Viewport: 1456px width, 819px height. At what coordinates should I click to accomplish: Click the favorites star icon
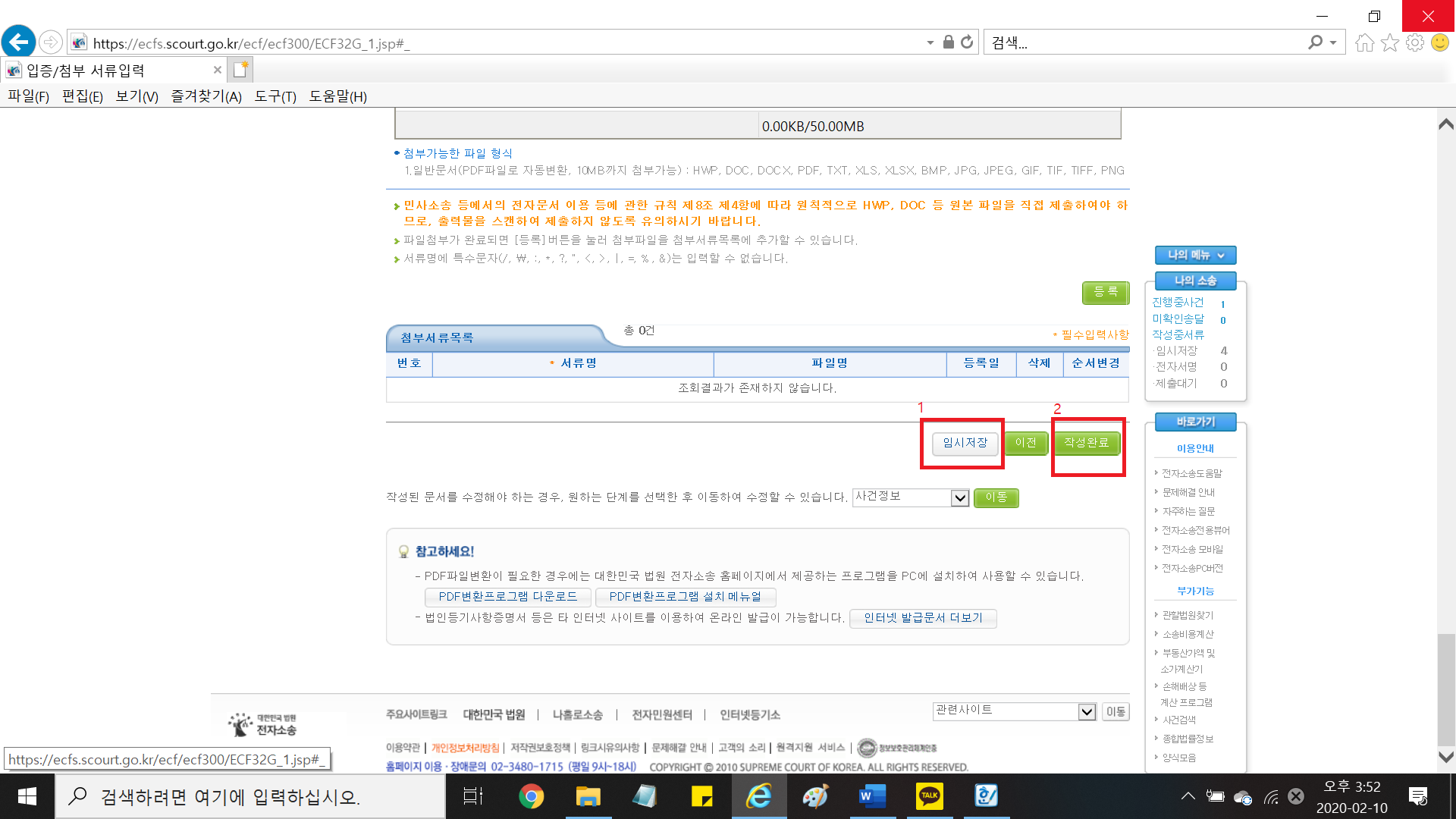(1389, 42)
